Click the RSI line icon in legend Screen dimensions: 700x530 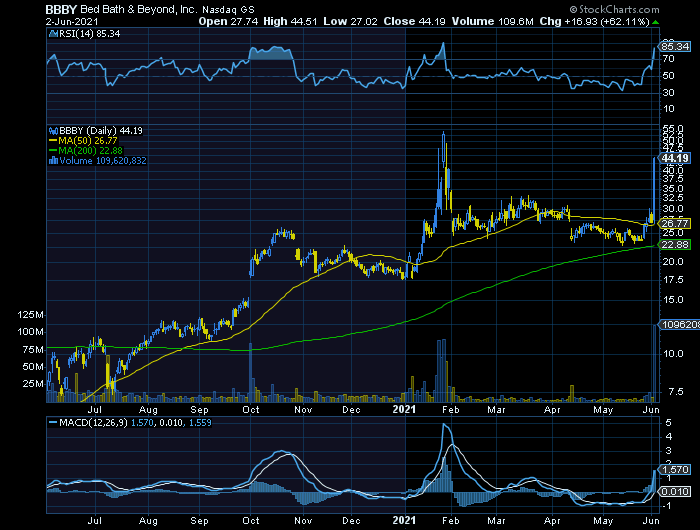53,33
